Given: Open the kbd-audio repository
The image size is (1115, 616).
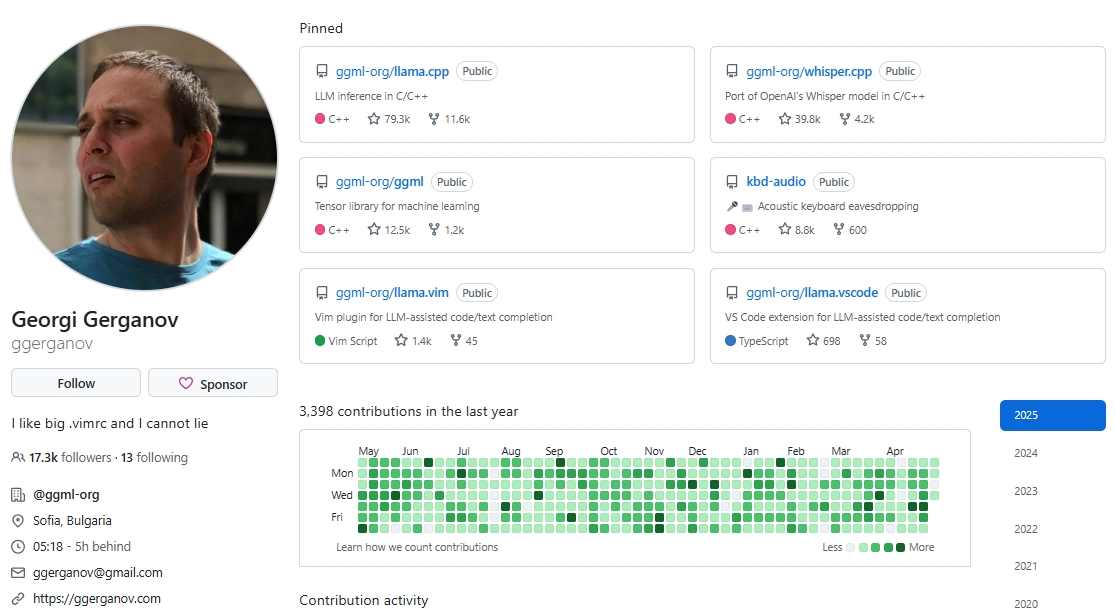Looking at the screenshot, I should 776,181.
